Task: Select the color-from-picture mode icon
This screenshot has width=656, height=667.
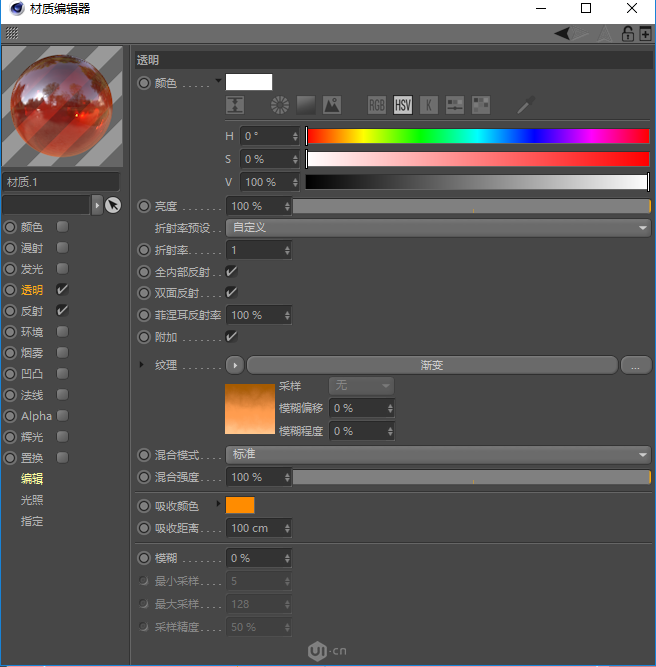Action: (x=332, y=105)
